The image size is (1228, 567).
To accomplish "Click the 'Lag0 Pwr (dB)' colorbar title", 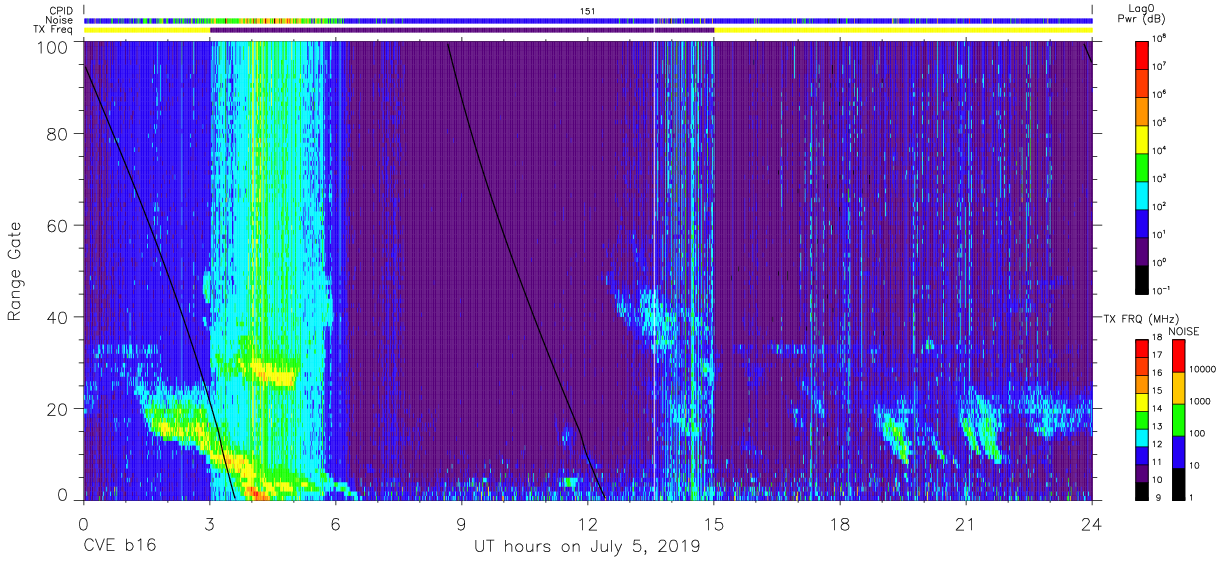I will tap(1144, 13).
